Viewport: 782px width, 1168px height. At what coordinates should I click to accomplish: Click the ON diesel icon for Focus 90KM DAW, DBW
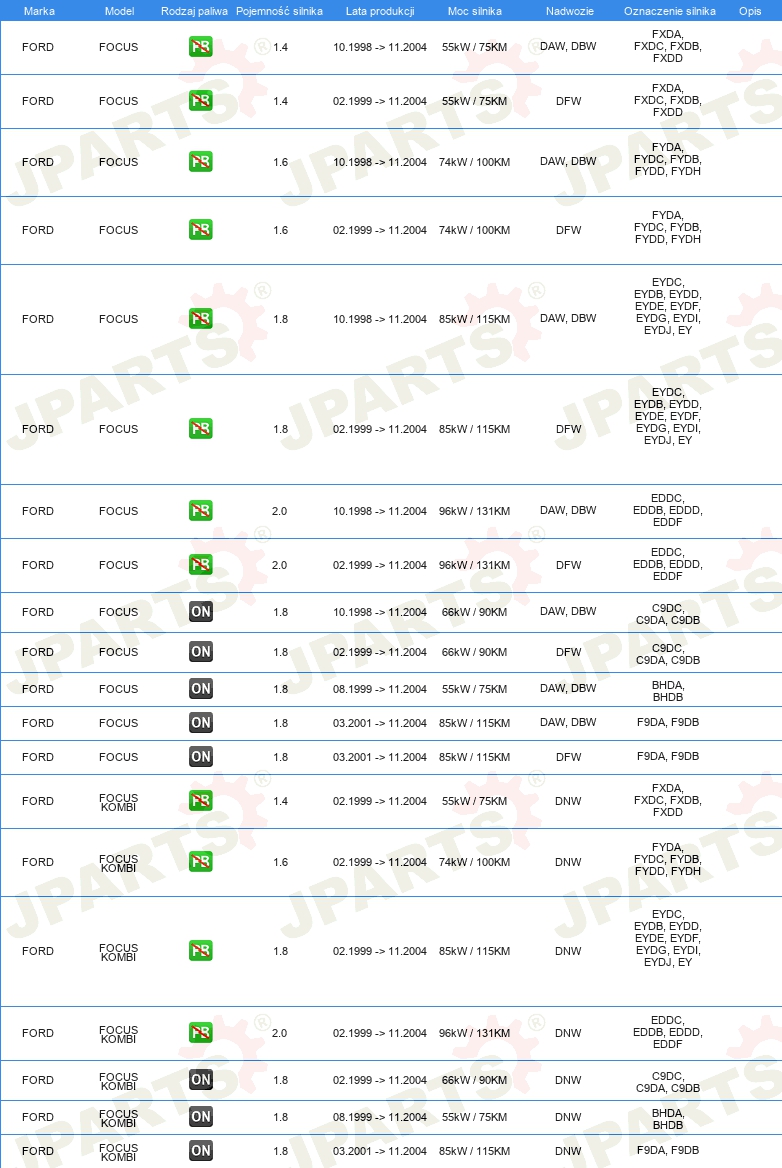click(200, 612)
